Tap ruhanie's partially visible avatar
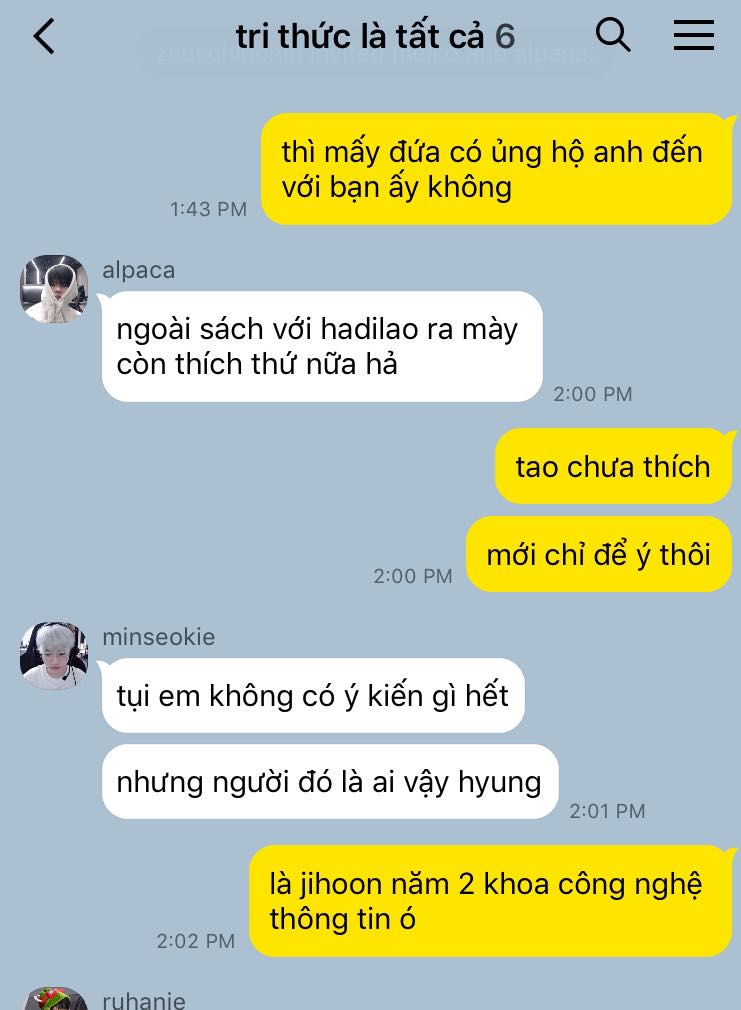Viewport: 741px width, 1010px height. tap(54, 998)
